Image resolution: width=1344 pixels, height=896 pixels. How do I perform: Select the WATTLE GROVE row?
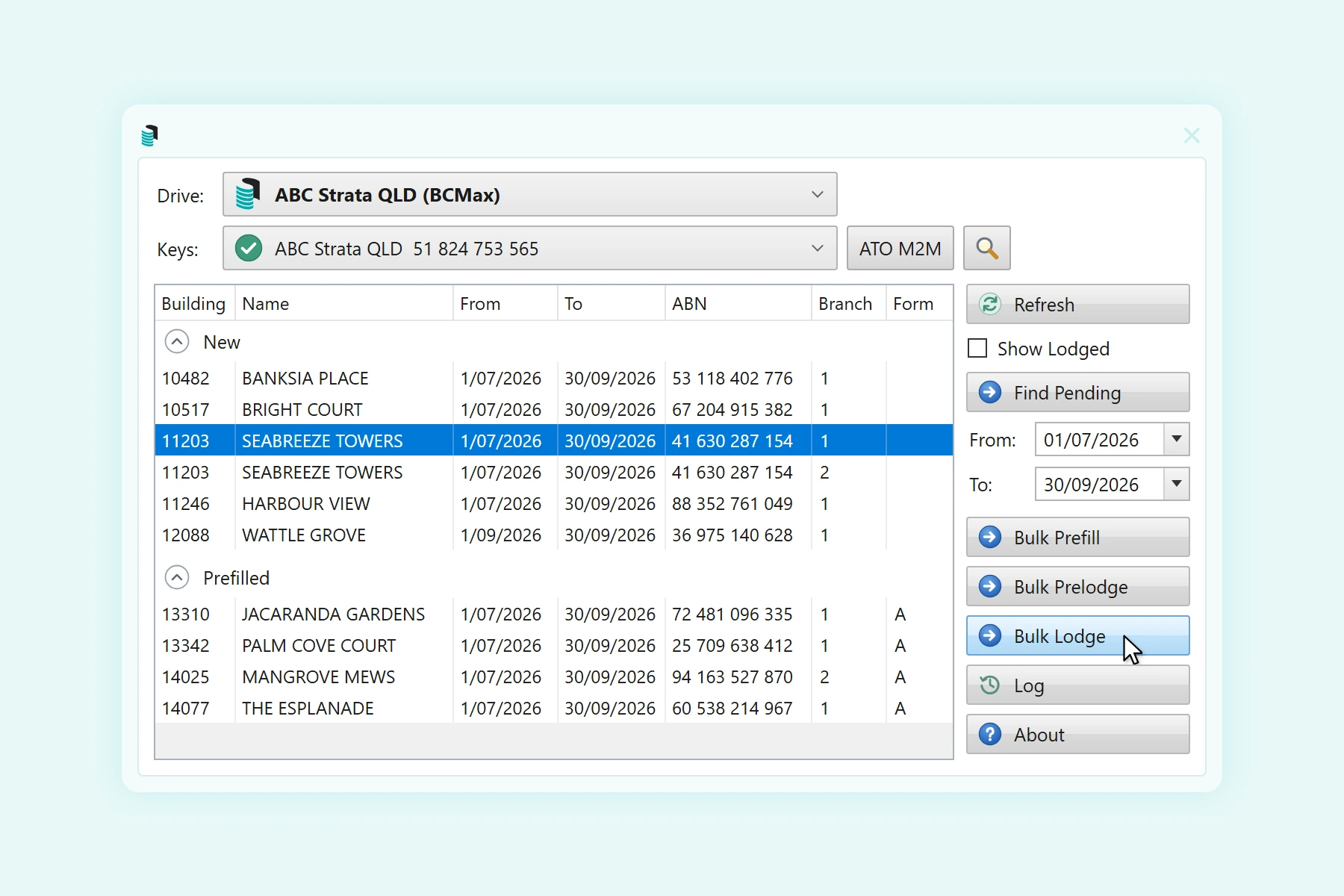tap(554, 535)
